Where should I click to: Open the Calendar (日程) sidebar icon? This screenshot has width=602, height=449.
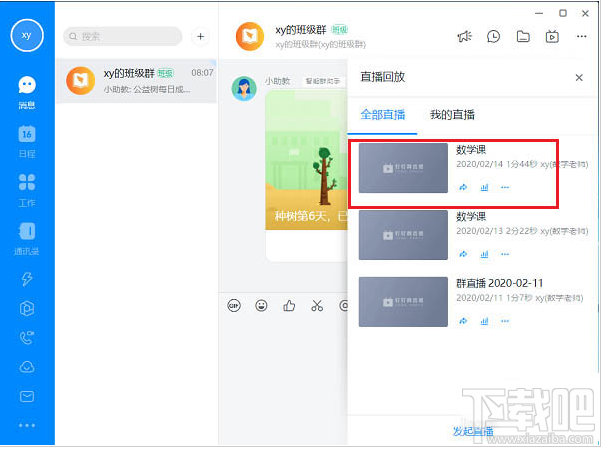tap(27, 141)
